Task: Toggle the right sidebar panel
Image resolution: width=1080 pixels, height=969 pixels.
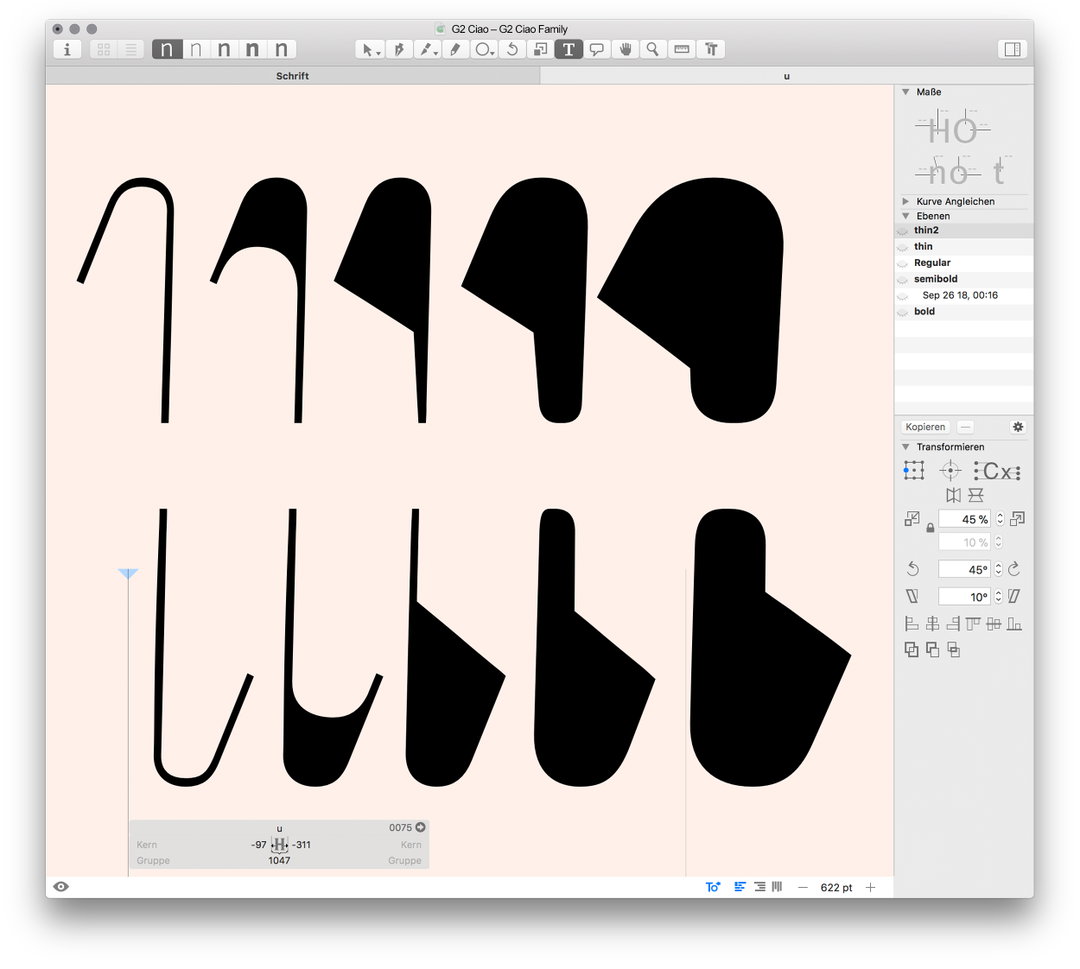Action: coord(1012,49)
